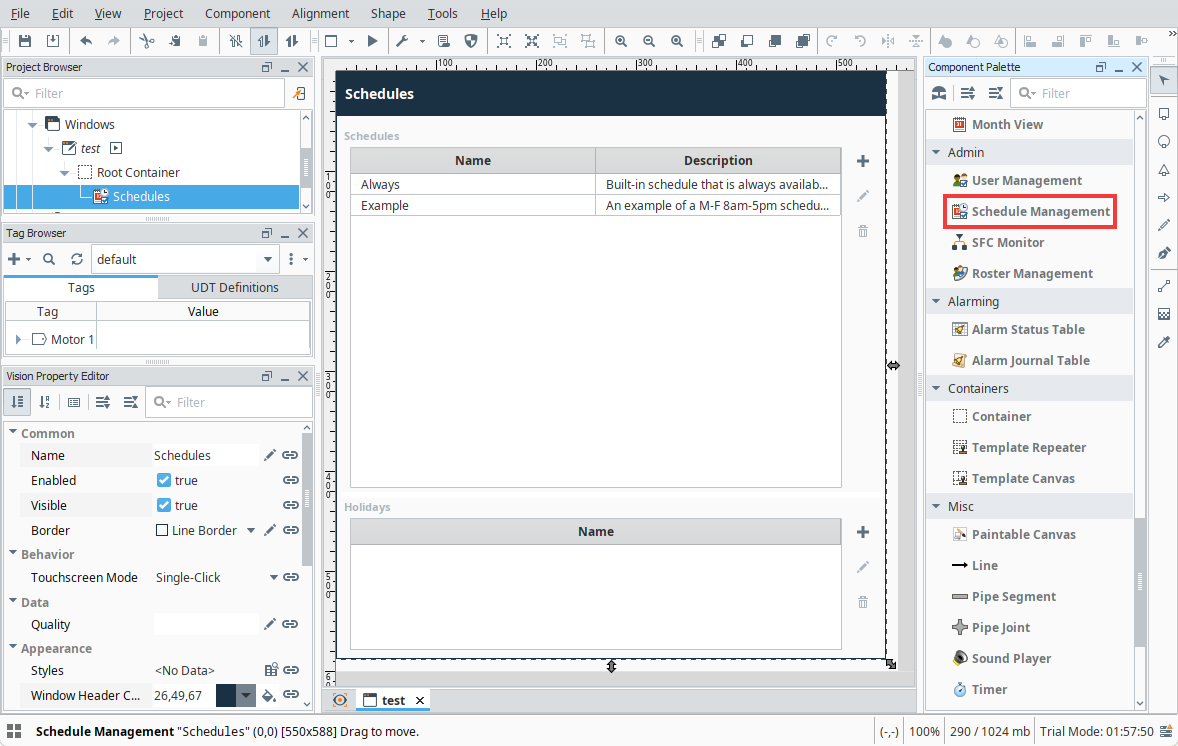The image size is (1178, 746).
Task: Select the arrow selection tool on right toolbar
Action: click(x=1164, y=80)
